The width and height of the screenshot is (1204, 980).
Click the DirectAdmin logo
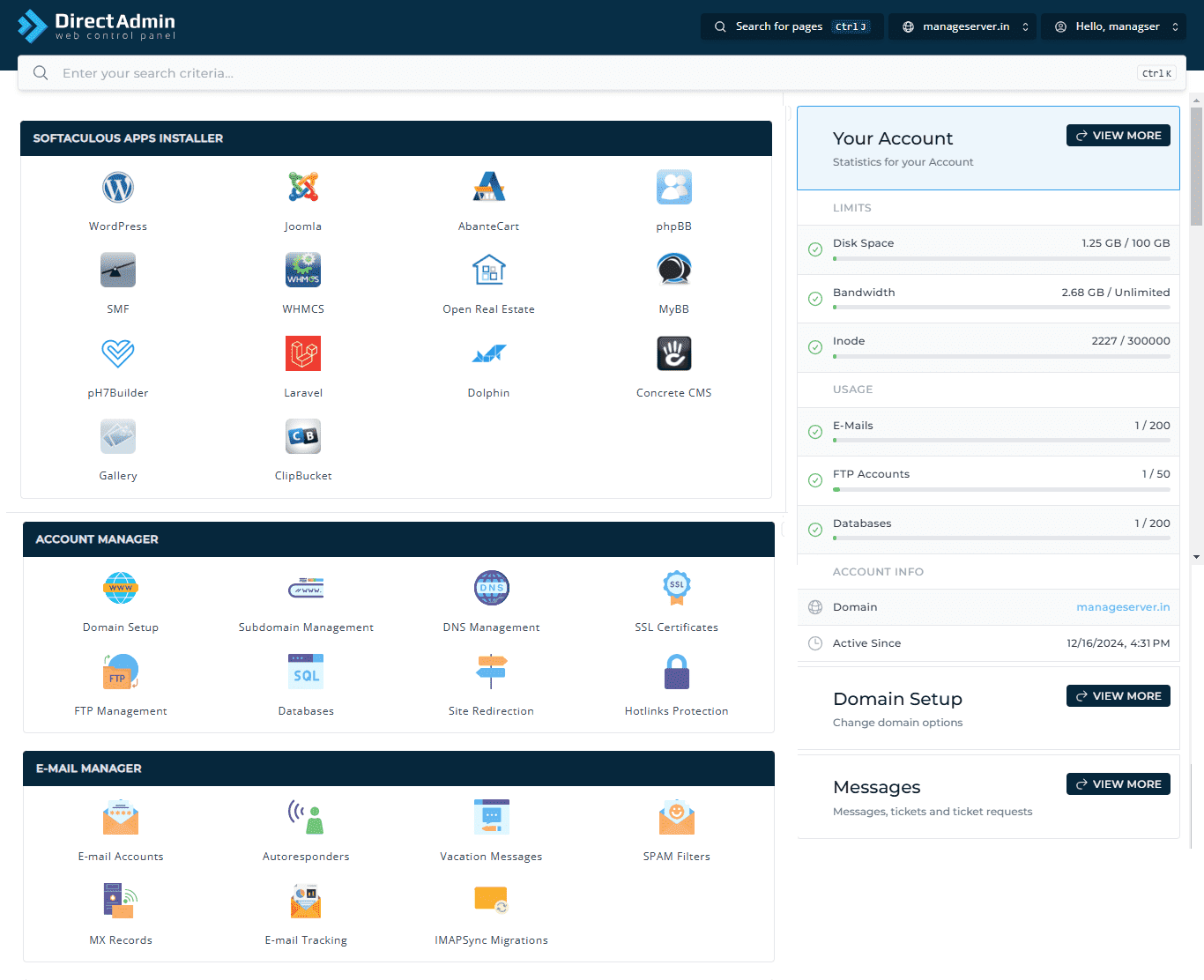tap(97, 26)
